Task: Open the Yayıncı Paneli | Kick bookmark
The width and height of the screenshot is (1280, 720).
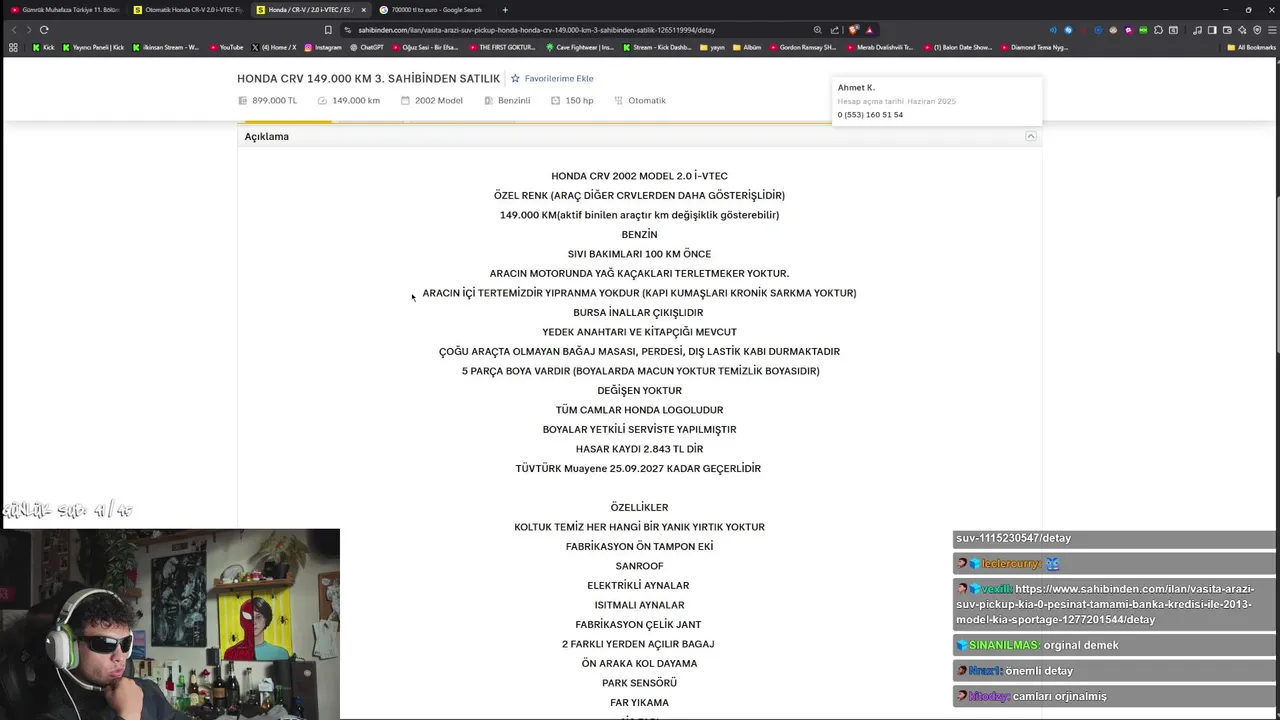Action: pyautogui.click(x=93, y=47)
